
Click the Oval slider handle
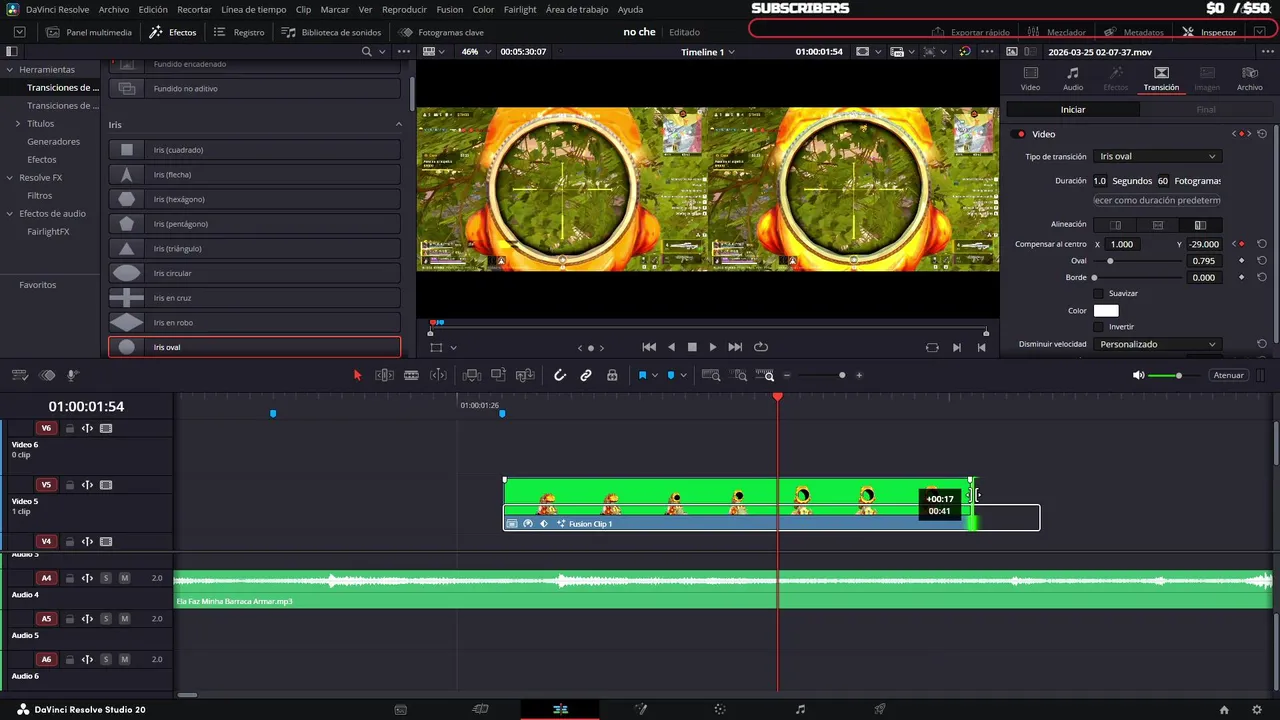pos(1110,261)
